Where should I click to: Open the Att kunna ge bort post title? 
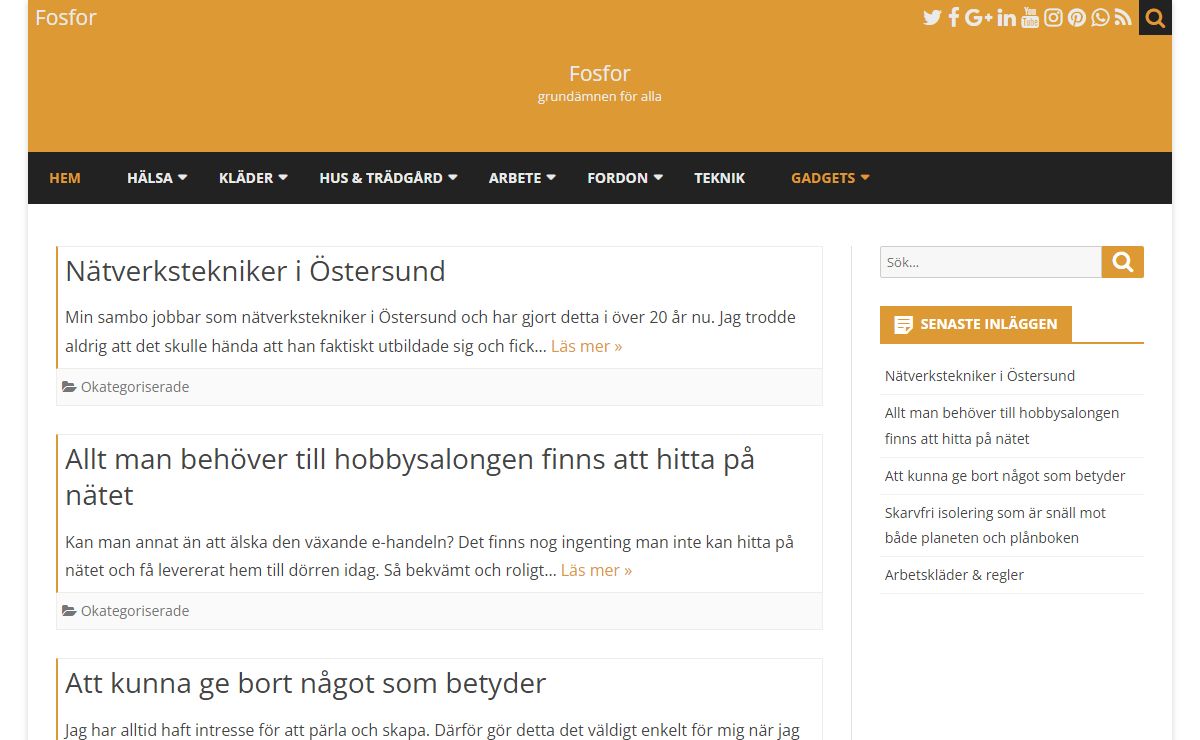[306, 683]
